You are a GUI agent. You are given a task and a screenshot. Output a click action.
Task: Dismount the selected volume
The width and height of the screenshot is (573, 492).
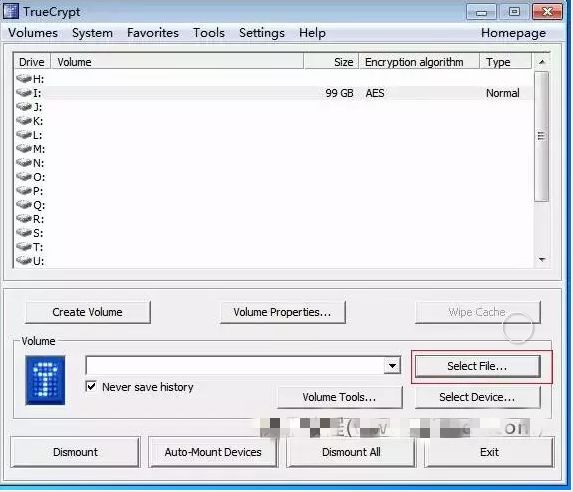click(75, 452)
